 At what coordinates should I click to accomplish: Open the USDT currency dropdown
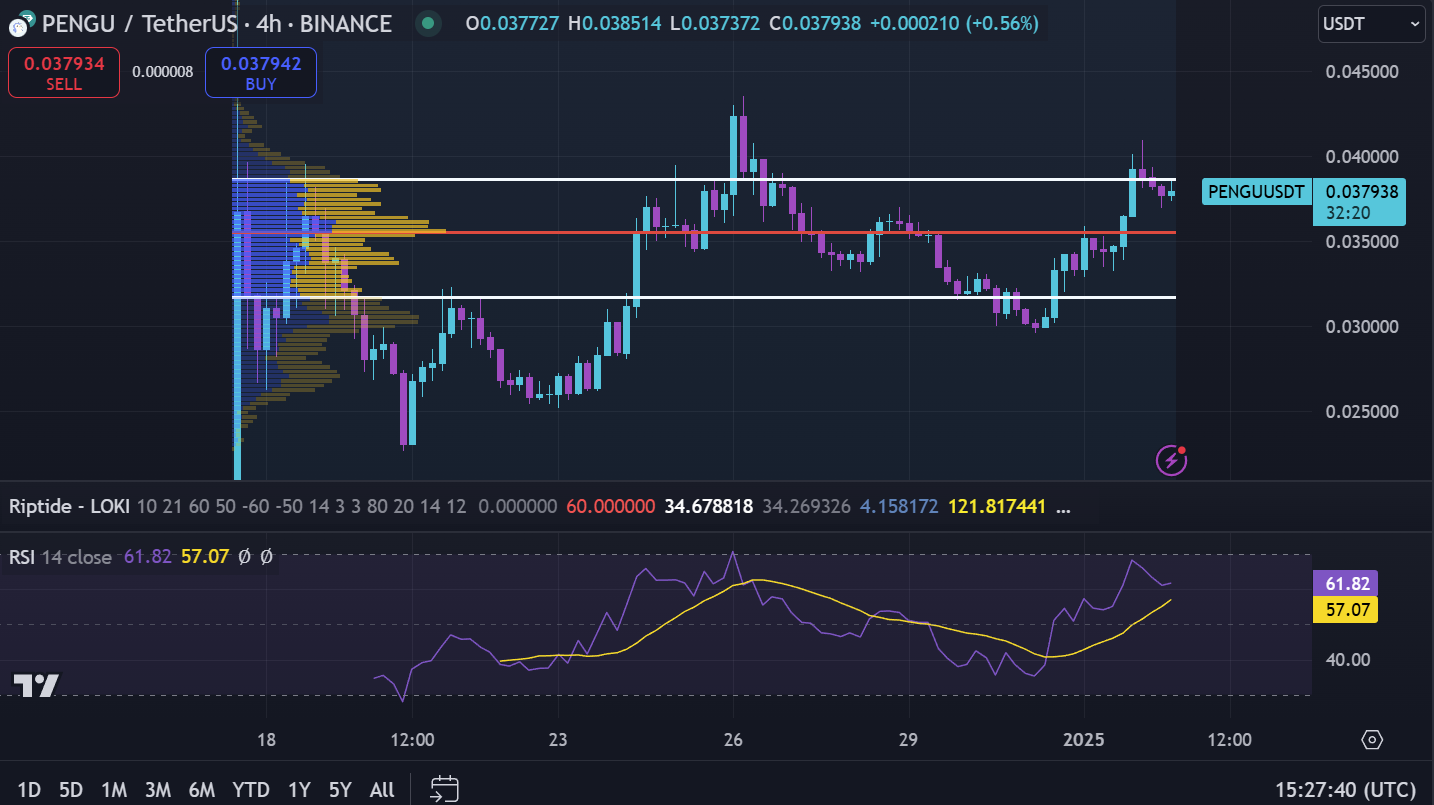point(1372,23)
